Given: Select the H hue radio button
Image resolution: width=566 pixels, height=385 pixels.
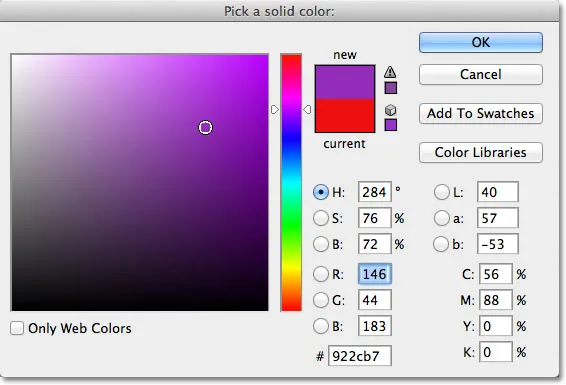Looking at the screenshot, I should (321, 192).
